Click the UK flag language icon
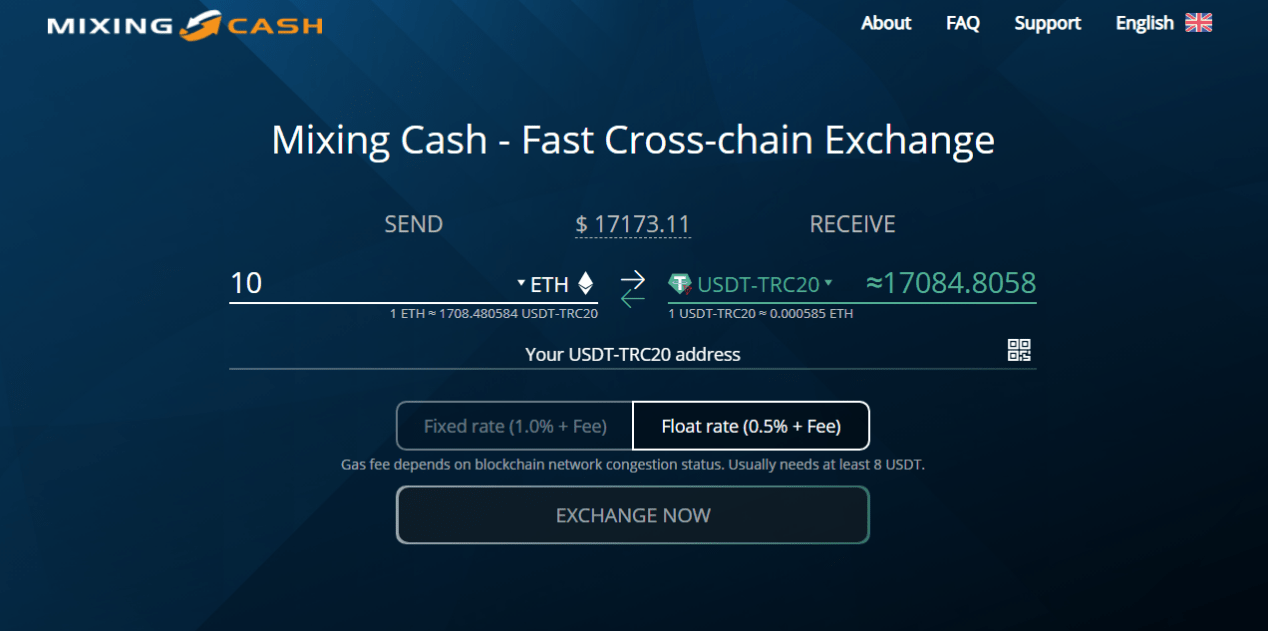Viewport: 1268px width, 631px height. pos(1198,23)
